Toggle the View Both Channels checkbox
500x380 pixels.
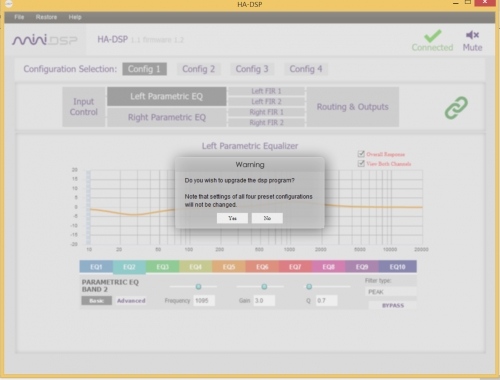(x=361, y=163)
